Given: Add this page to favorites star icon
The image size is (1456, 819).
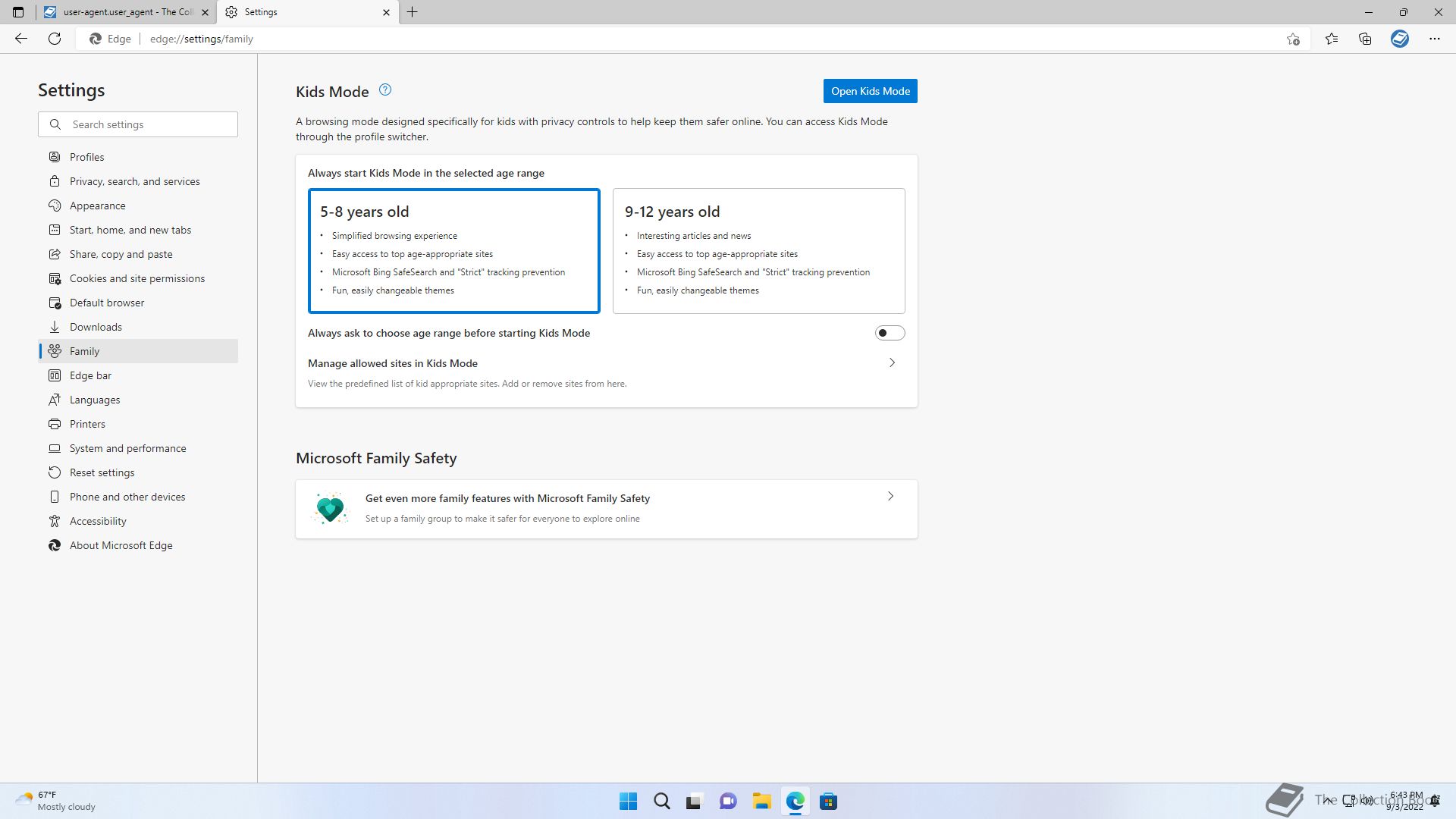Looking at the screenshot, I should click(1293, 39).
